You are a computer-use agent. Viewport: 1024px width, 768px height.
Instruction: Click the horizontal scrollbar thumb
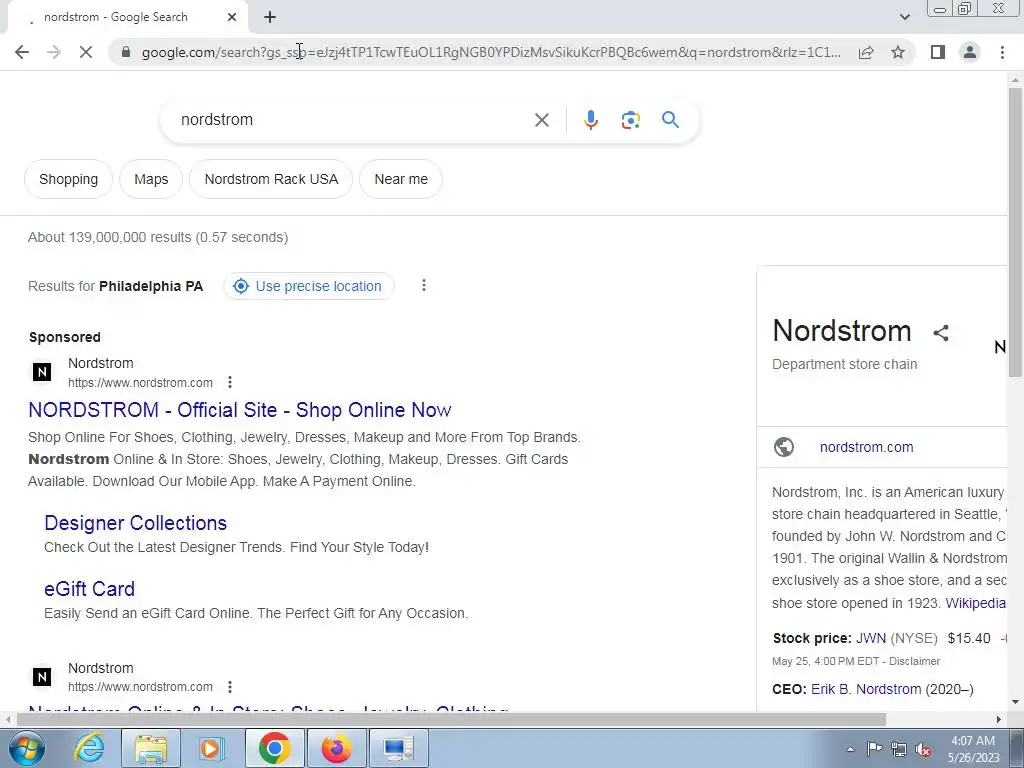451,720
